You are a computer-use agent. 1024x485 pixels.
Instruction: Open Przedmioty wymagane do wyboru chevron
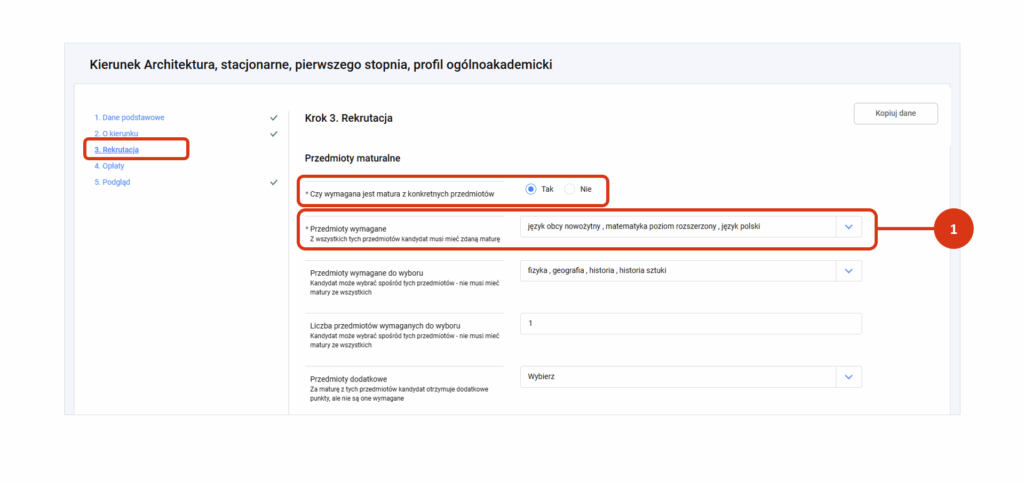848,271
